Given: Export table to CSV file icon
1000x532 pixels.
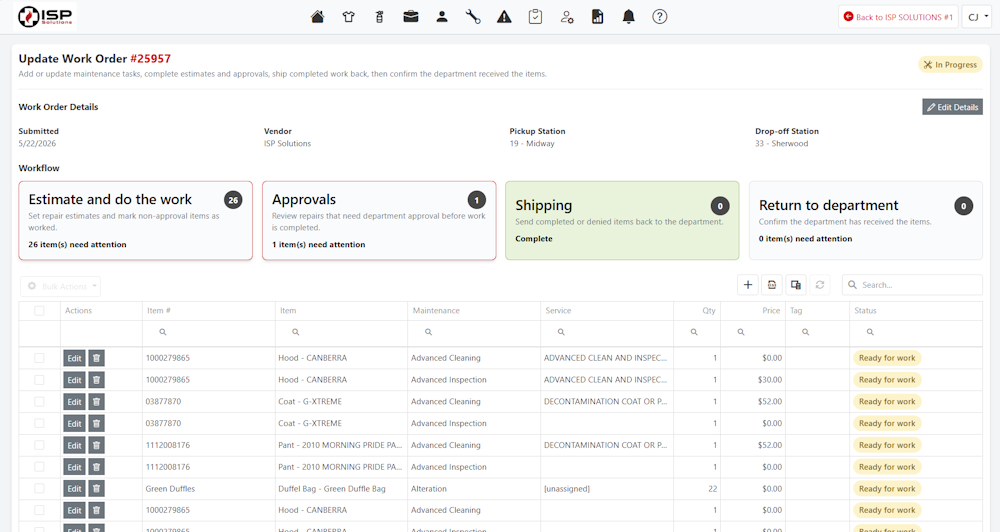Looking at the screenshot, I should tap(772, 285).
